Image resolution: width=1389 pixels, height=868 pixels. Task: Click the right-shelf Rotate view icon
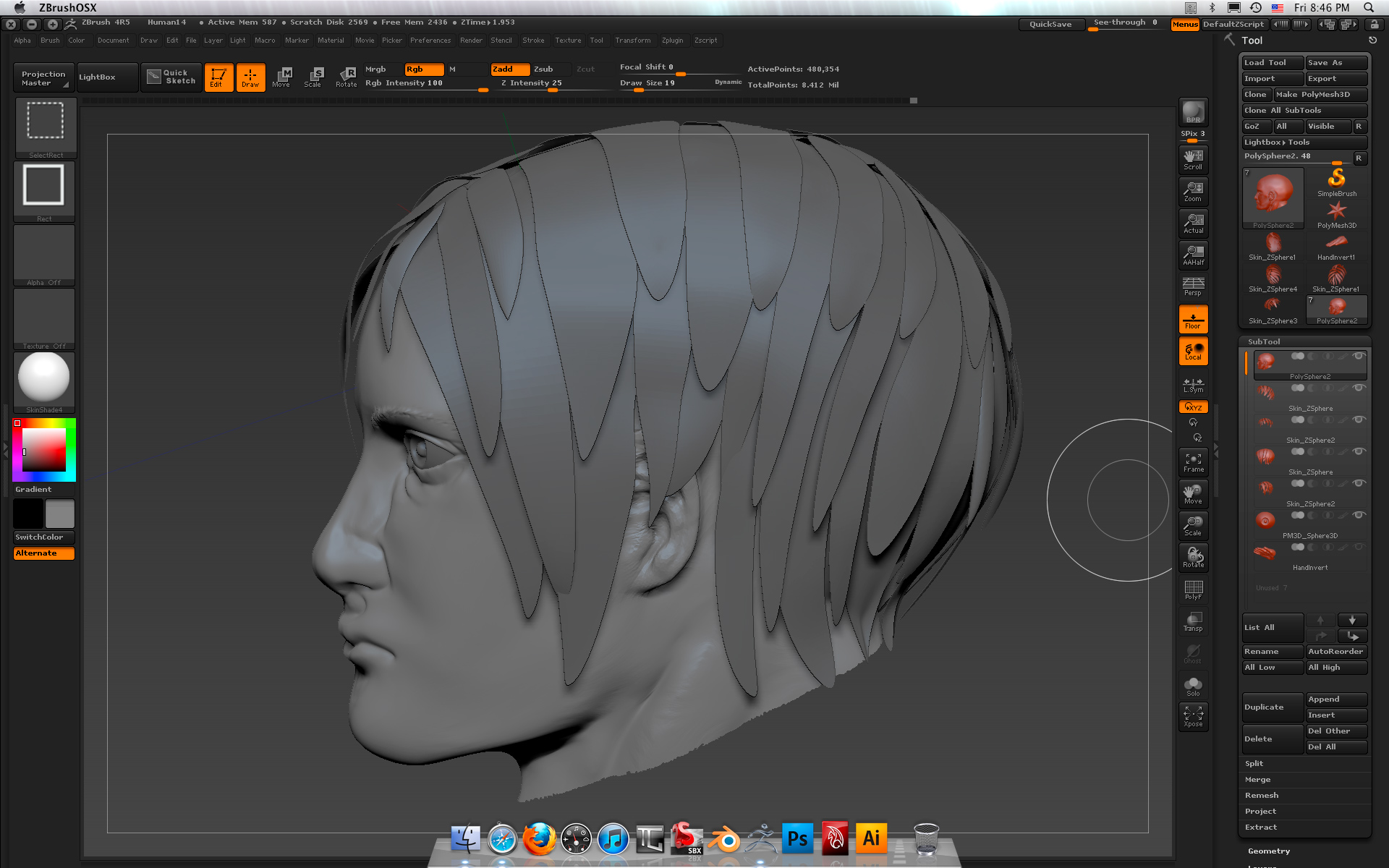[x=1193, y=558]
